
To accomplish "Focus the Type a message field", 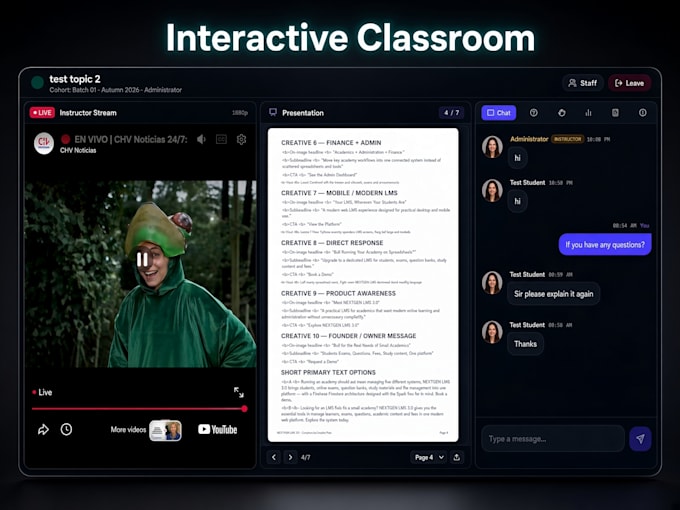I will coord(553,439).
